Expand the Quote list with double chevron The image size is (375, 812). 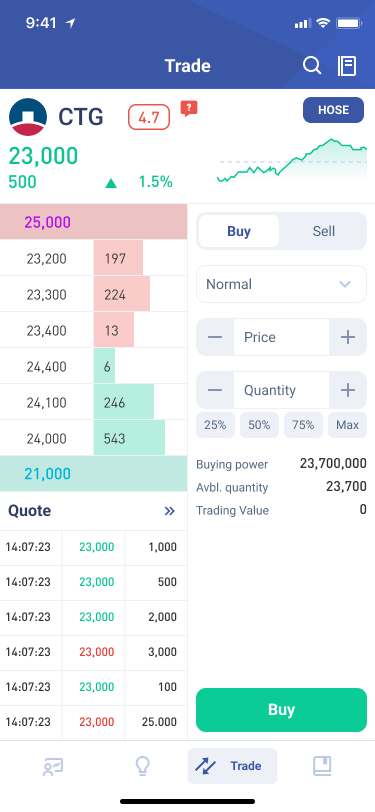pos(169,511)
